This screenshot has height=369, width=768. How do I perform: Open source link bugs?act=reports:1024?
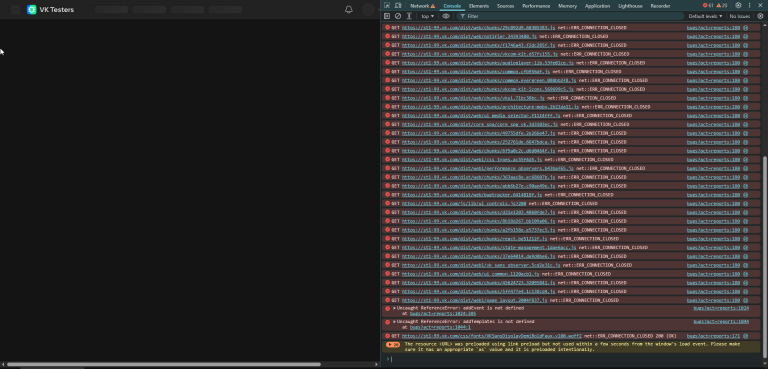click(x=721, y=308)
